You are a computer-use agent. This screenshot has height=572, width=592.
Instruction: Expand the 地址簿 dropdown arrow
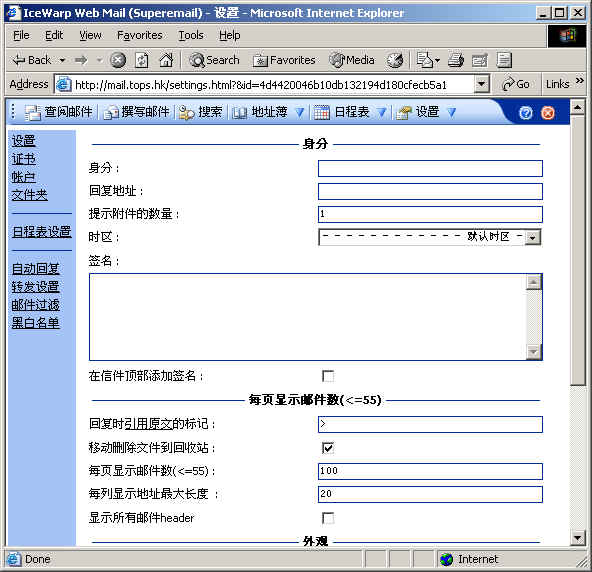pyautogui.click(x=299, y=113)
